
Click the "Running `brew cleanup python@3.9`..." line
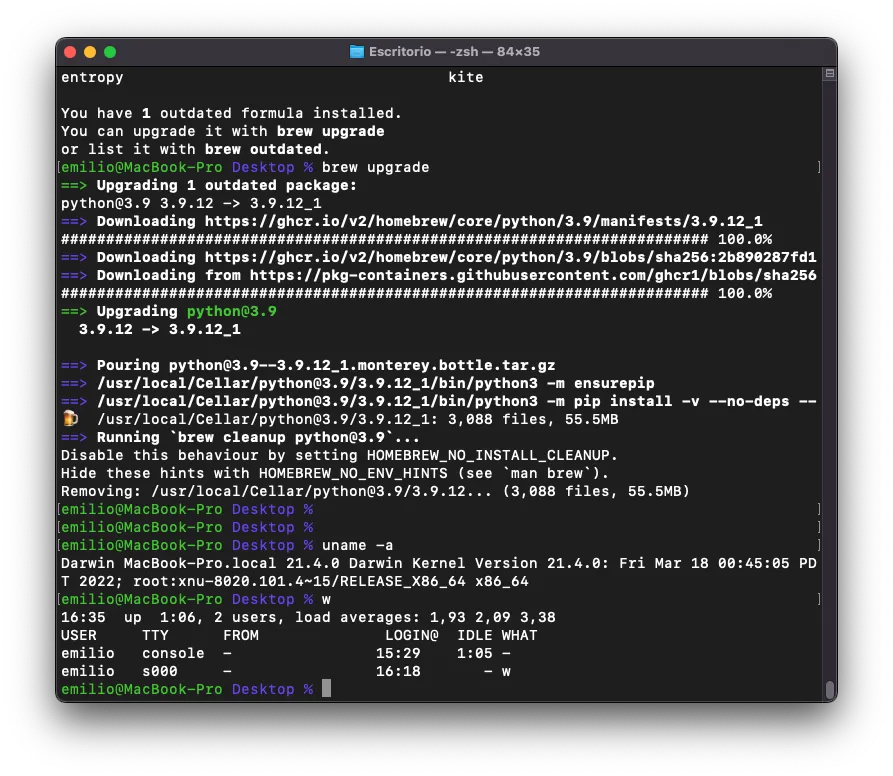click(259, 437)
